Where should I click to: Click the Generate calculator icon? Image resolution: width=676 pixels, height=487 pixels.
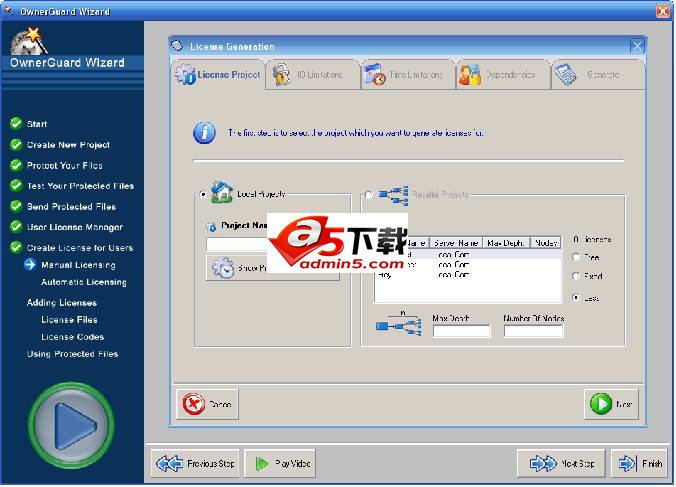565,75
